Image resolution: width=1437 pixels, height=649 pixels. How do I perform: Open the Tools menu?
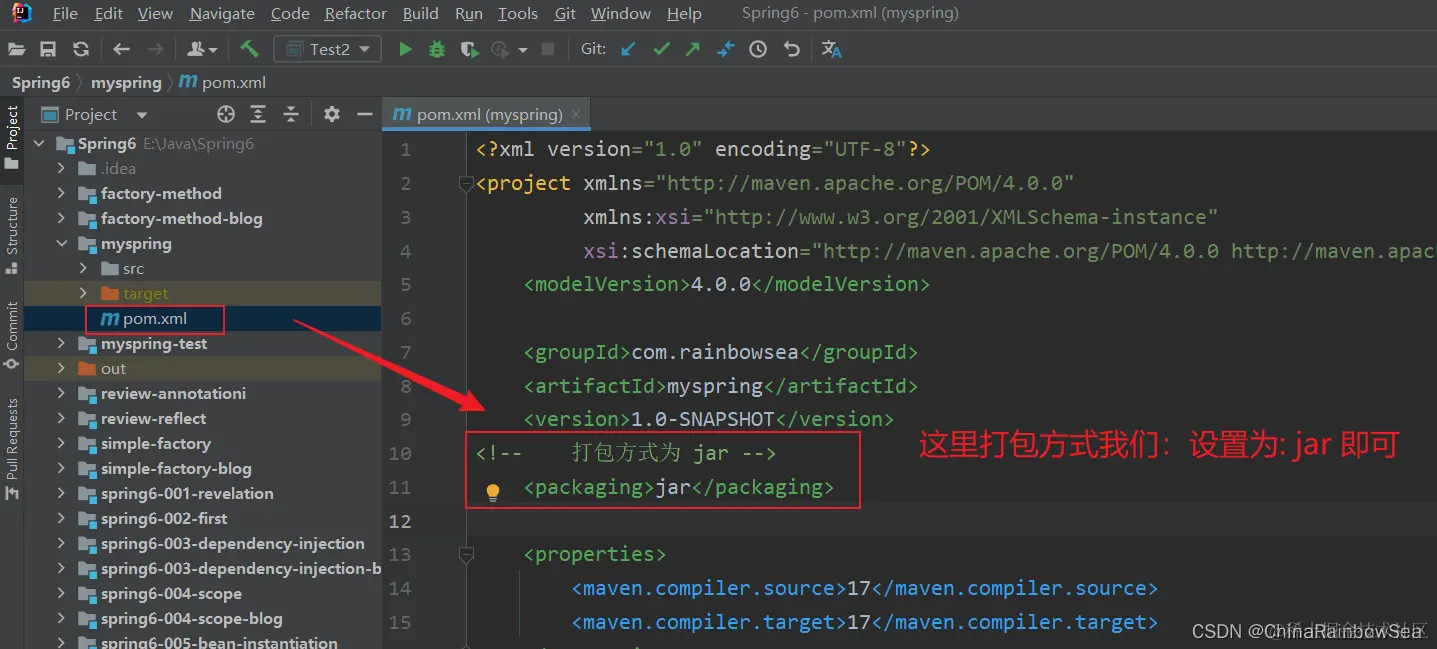(x=518, y=13)
